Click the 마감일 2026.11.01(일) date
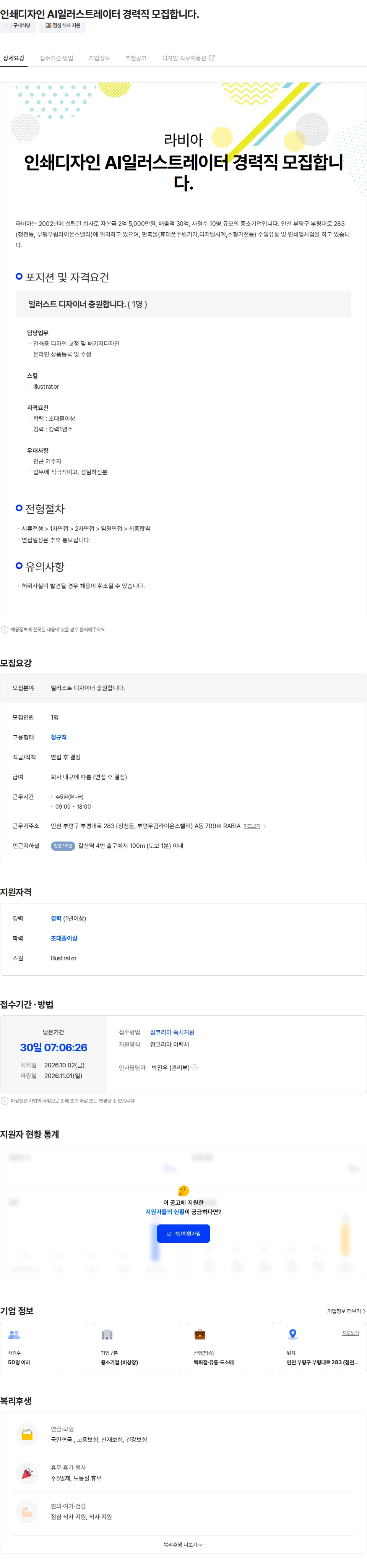Viewport: 367px width, 1568px height. (63, 1075)
